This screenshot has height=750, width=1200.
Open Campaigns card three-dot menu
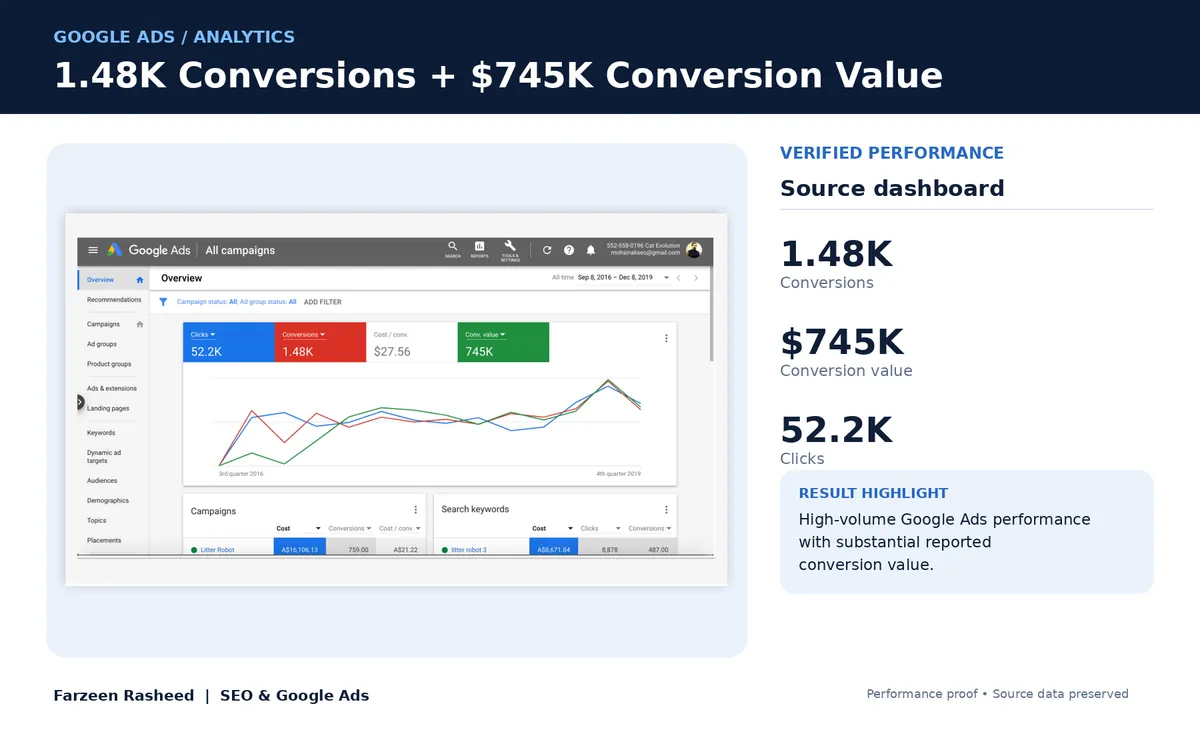point(416,510)
